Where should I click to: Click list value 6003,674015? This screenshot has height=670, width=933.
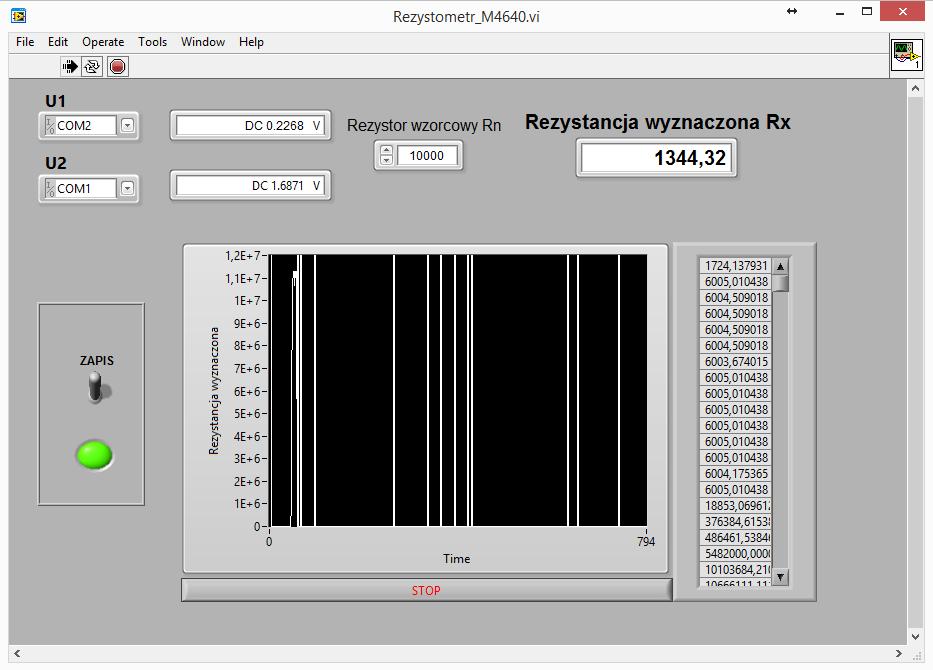pyautogui.click(x=736, y=361)
